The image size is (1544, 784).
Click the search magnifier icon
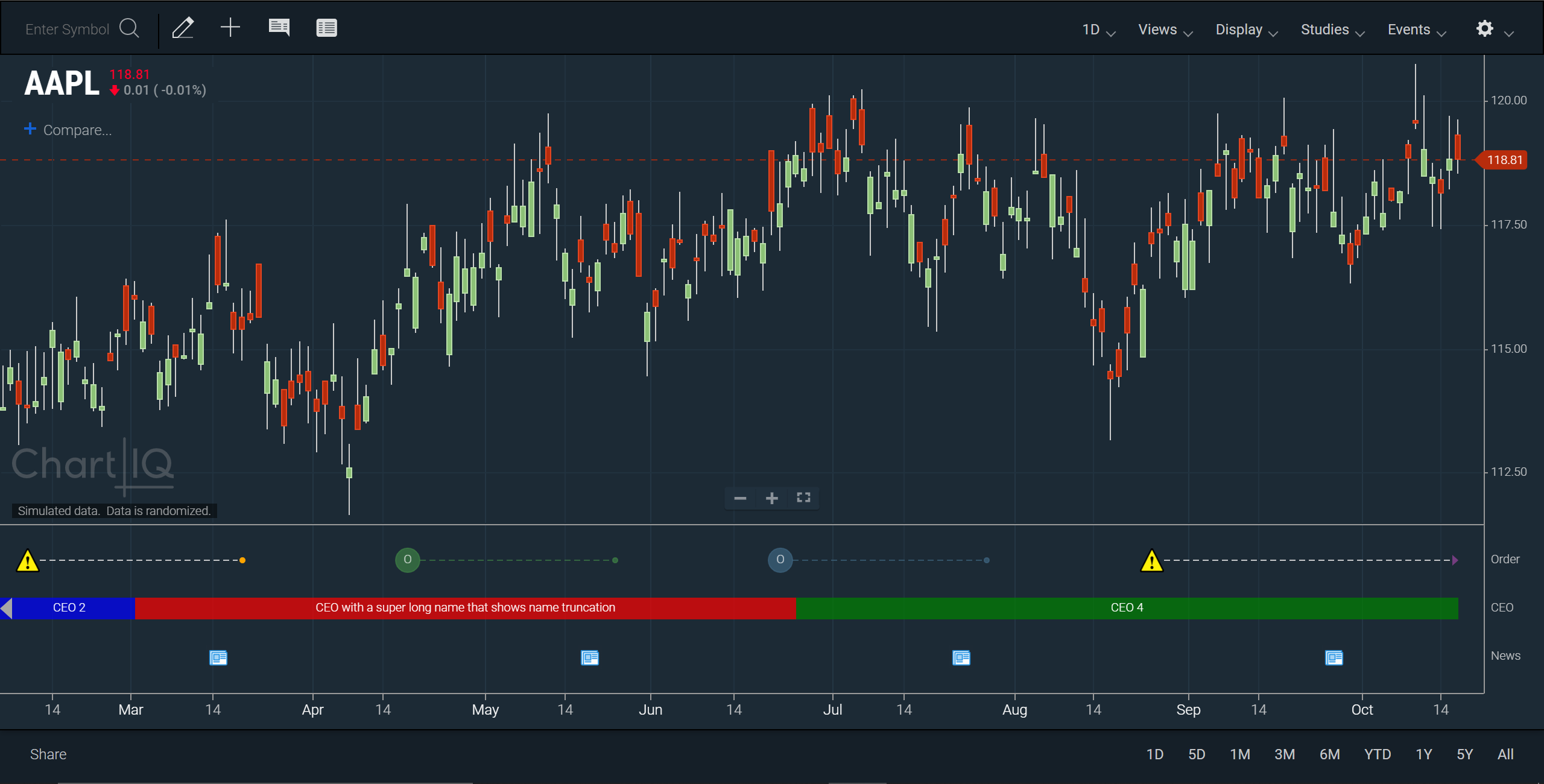pos(129,28)
